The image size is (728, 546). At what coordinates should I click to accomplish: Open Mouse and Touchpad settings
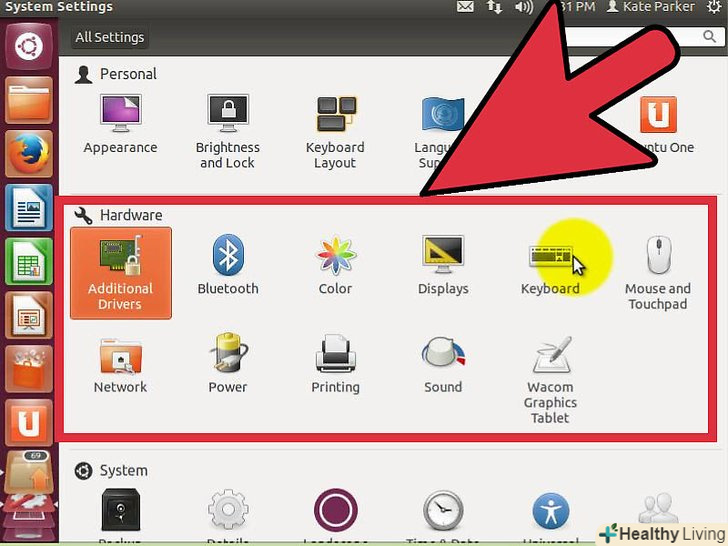(x=658, y=272)
